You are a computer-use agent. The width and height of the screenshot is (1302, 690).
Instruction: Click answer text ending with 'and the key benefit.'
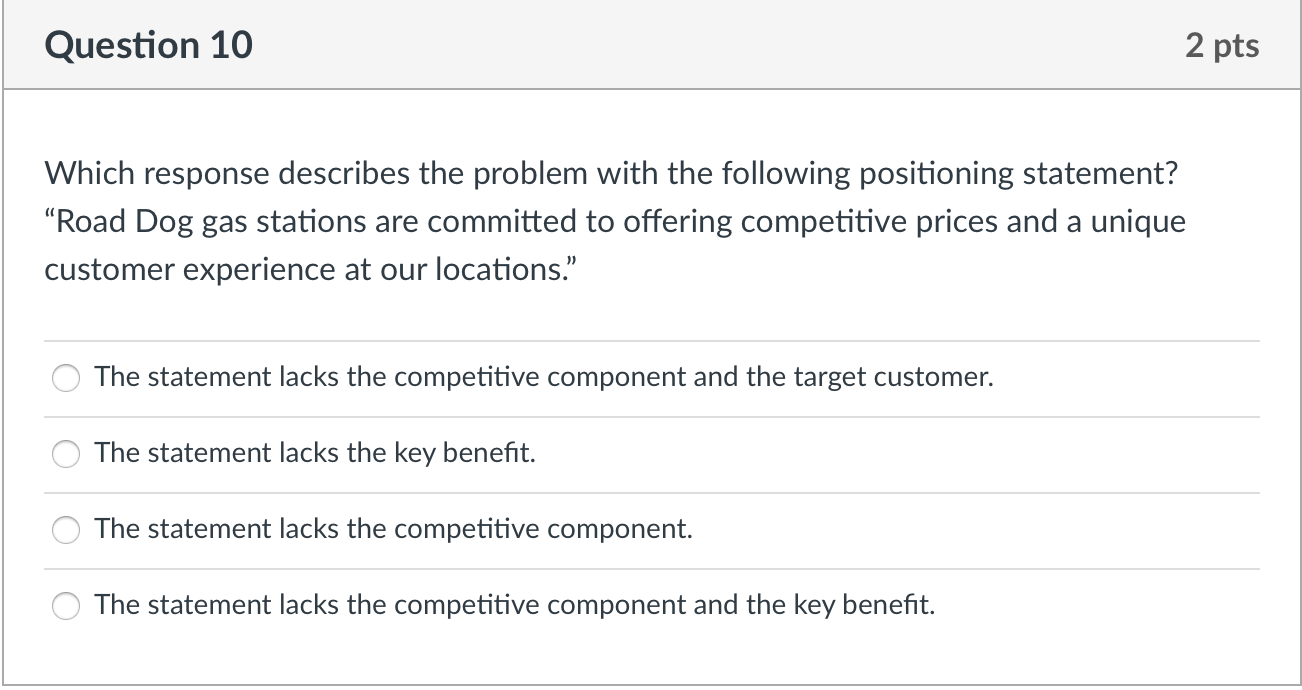[x=515, y=605]
